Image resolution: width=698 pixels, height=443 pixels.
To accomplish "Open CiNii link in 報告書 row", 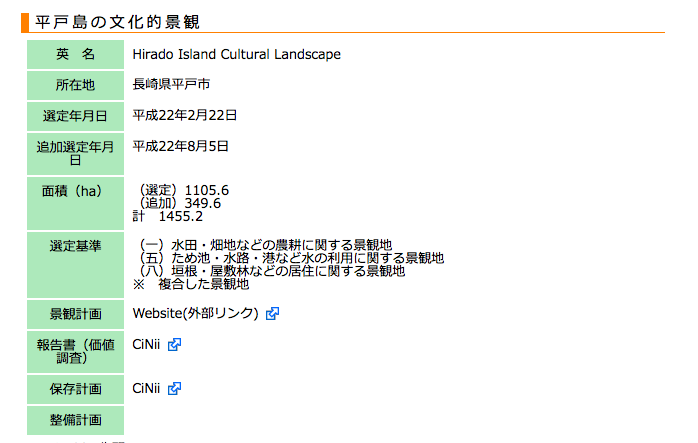I will point(146,345).
